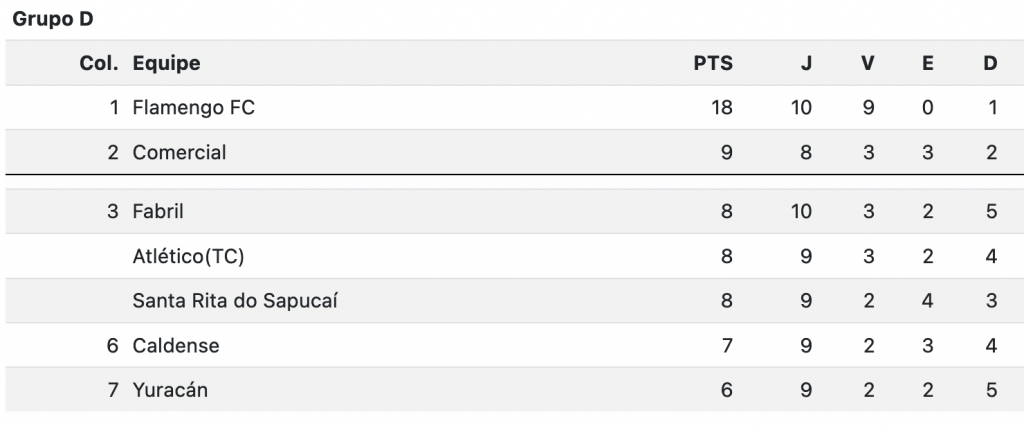Click the Equipe column header
The height and width of the screenshot is (428, 1024).
click(167, 63)
